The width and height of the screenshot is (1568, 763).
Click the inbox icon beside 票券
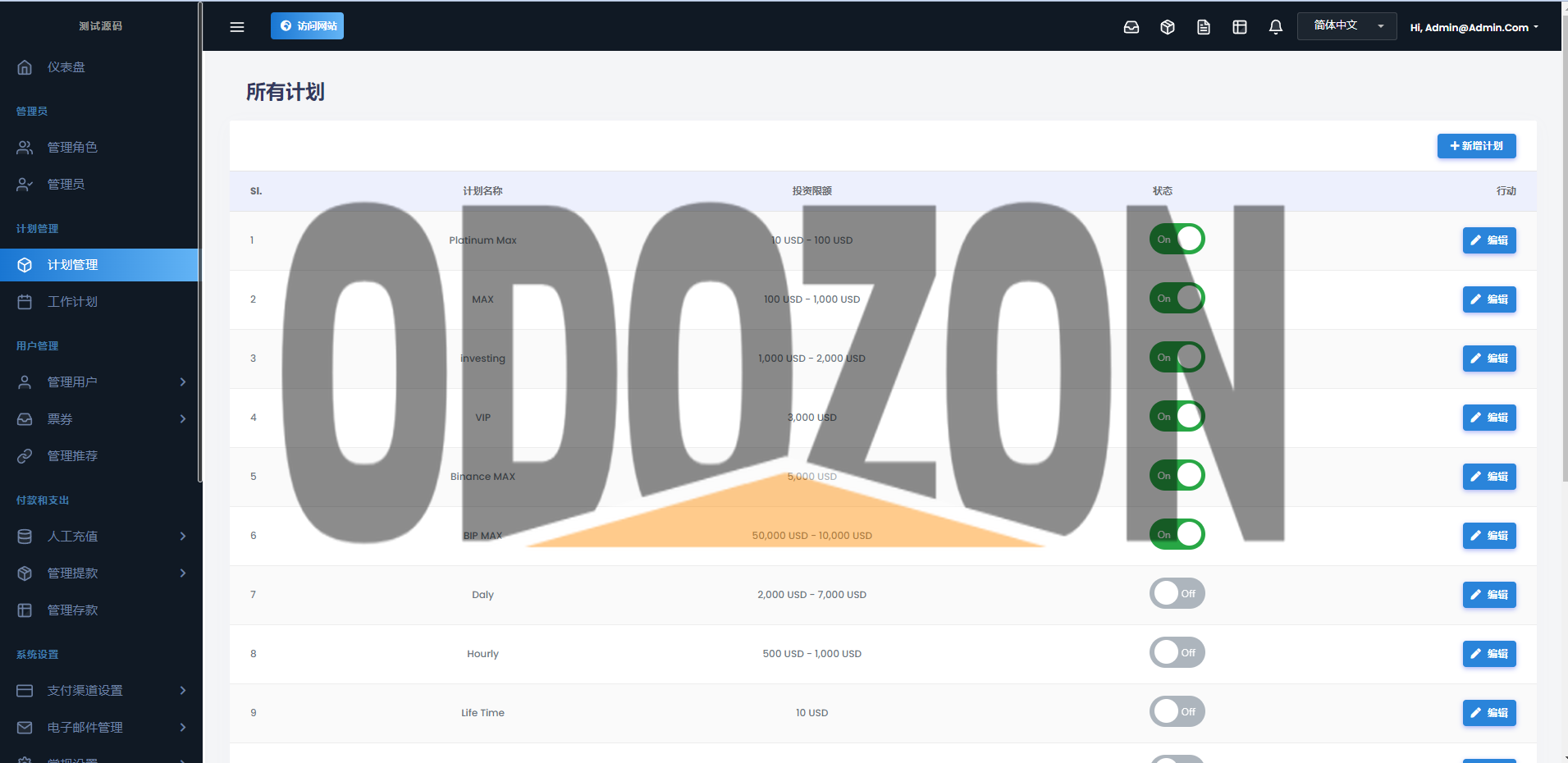[x=25, y=419]
